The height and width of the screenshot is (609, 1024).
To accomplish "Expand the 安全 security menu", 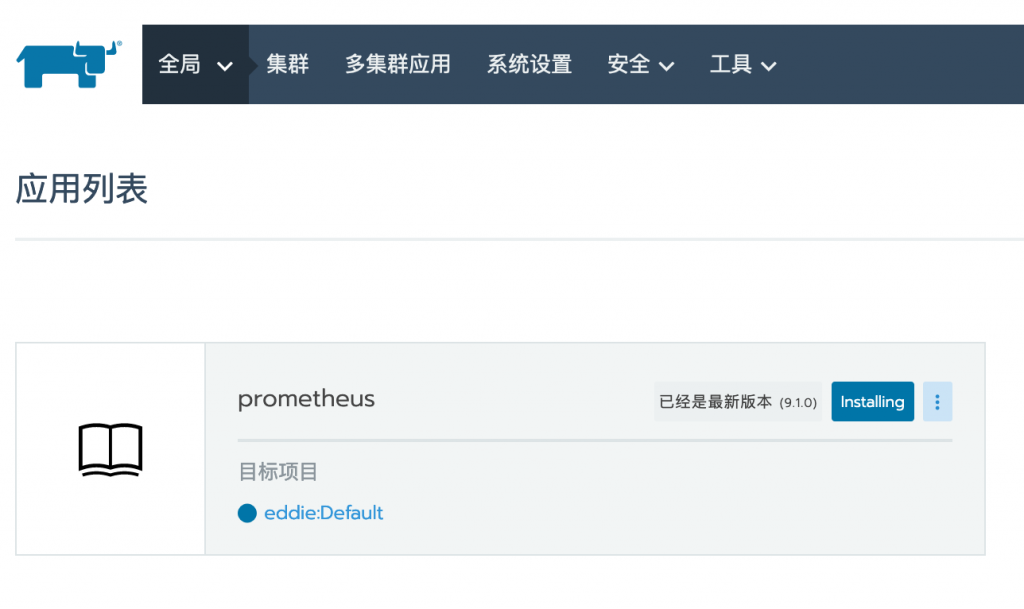I will click(641, 64).
